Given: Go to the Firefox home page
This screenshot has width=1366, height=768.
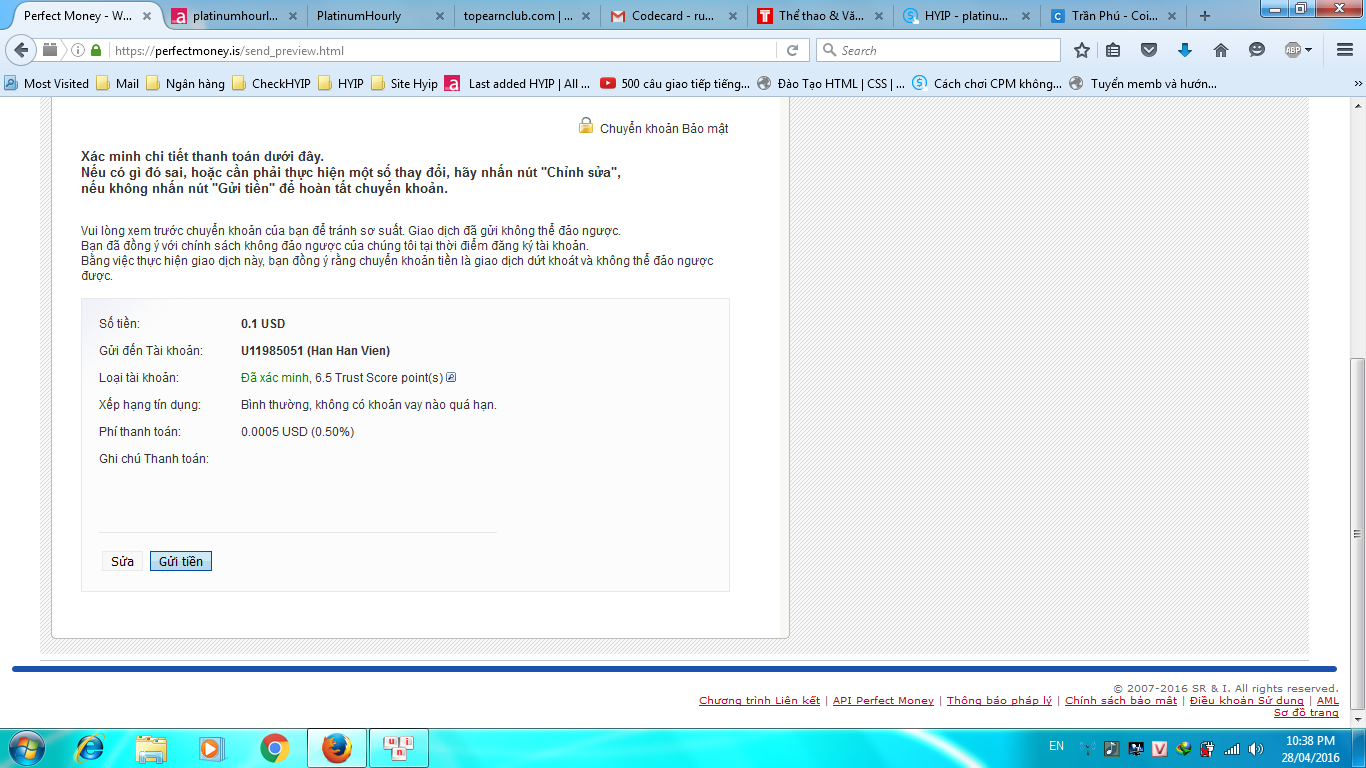Looking at the screenshot, I should point(1220,50).
